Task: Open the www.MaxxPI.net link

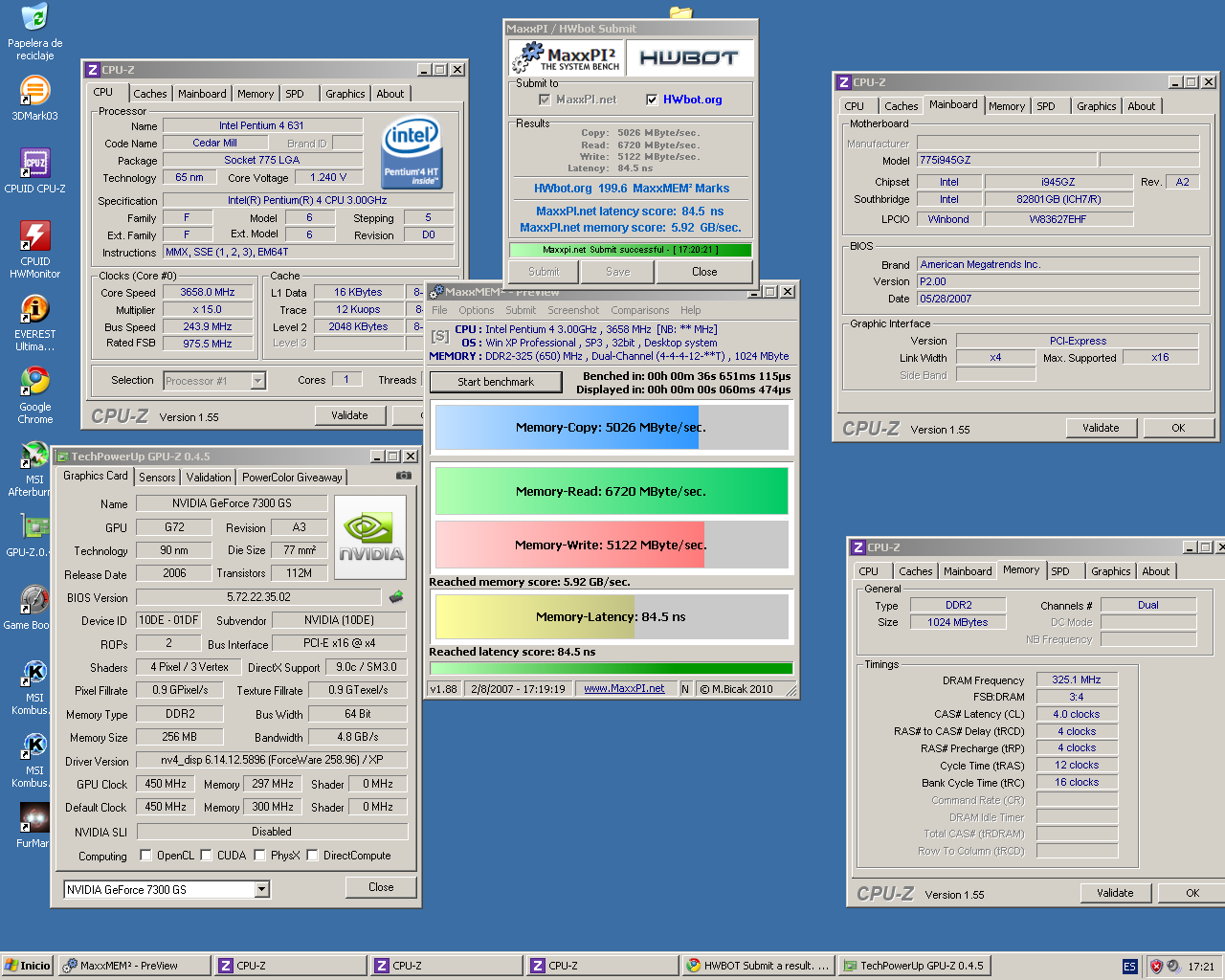Action: coord(624,688)
